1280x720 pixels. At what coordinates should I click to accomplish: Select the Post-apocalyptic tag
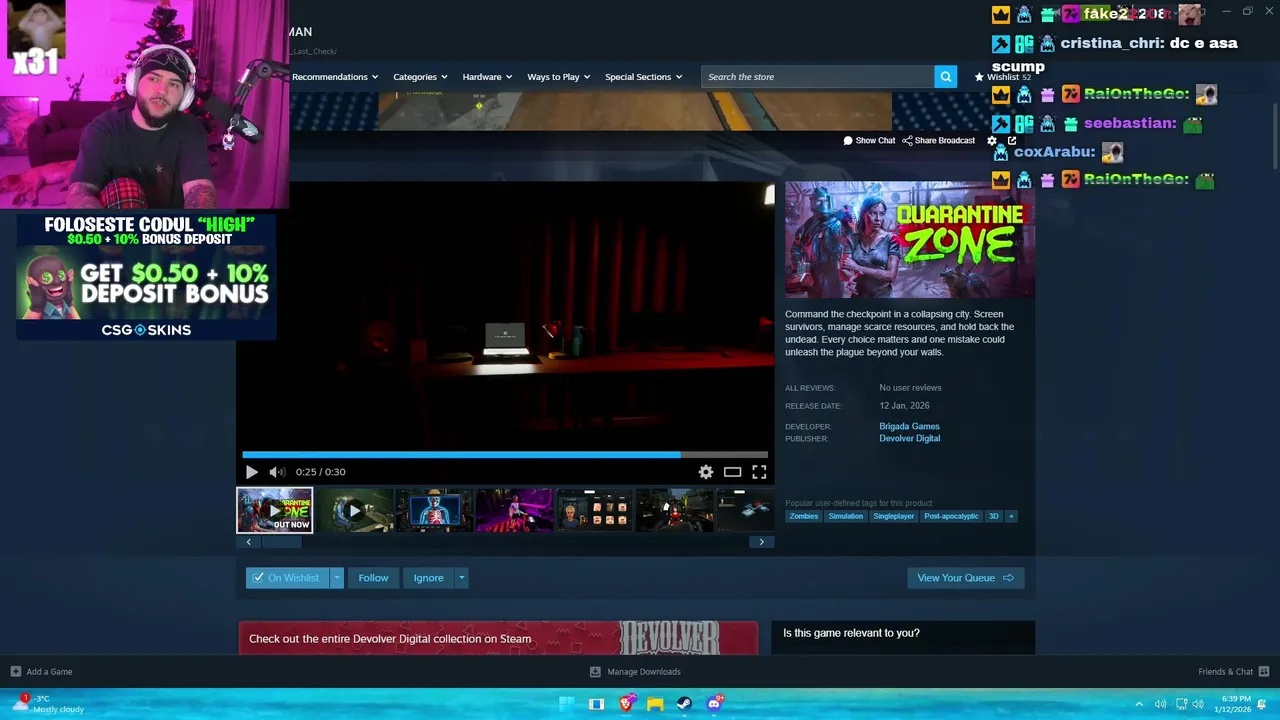tap(951, 516)
